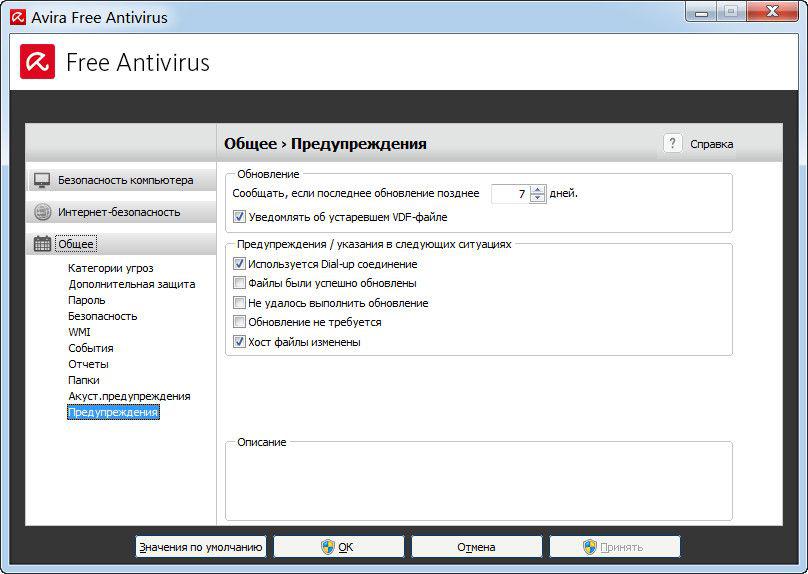Select the Папки item
Viewport: 808px width, 574px height.
click(x=84, y=380)
